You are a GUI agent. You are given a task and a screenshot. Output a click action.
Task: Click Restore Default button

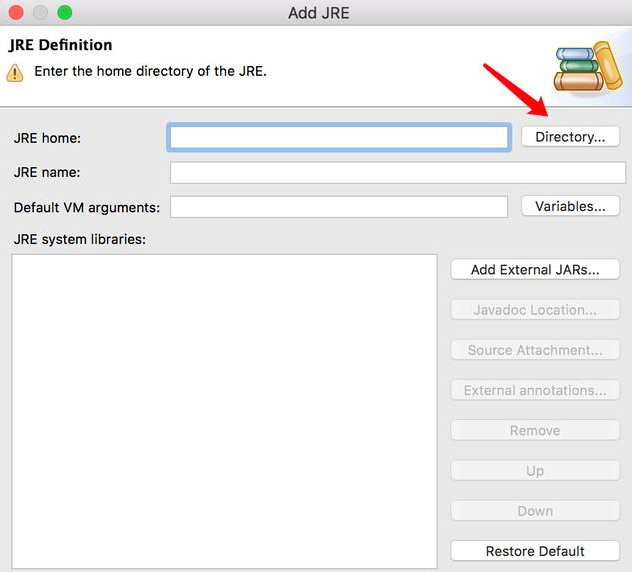point(535,551)
